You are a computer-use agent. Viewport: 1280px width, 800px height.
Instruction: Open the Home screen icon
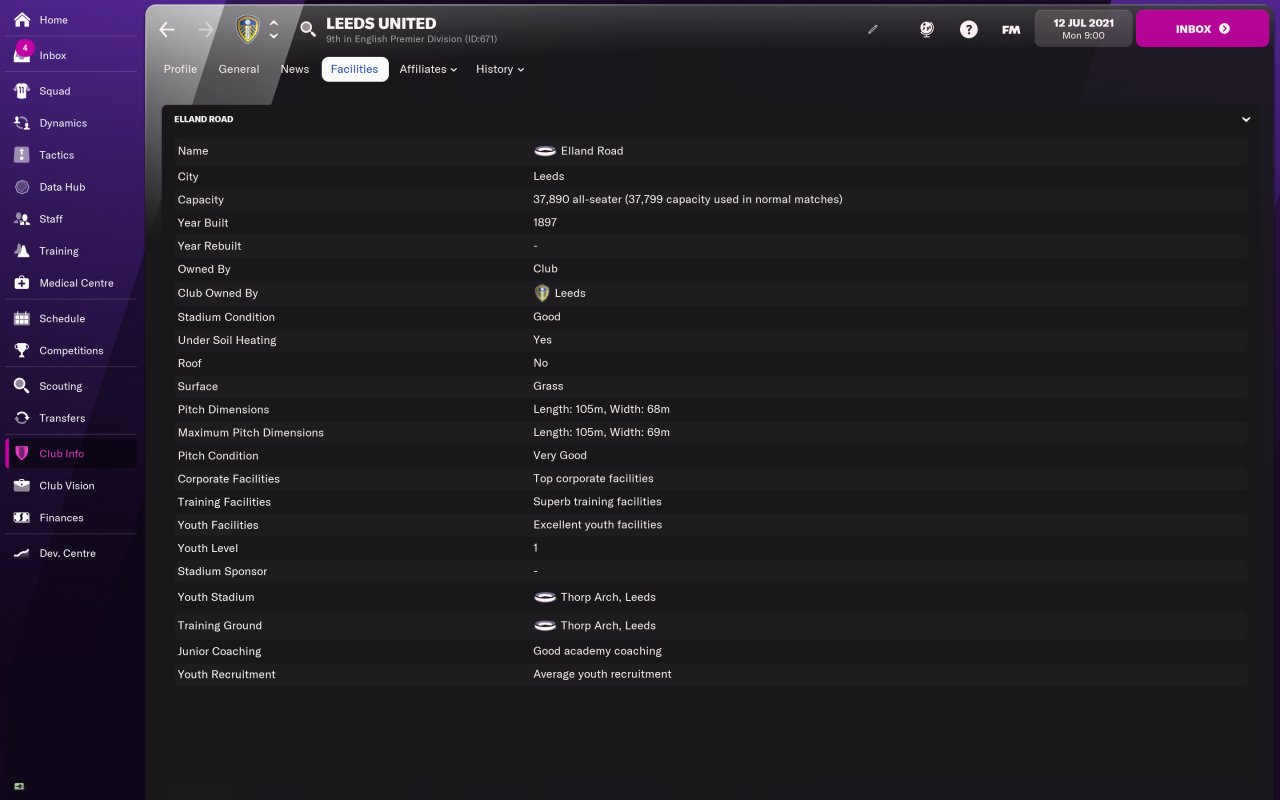pyautogui.click(x=22, y=20)
